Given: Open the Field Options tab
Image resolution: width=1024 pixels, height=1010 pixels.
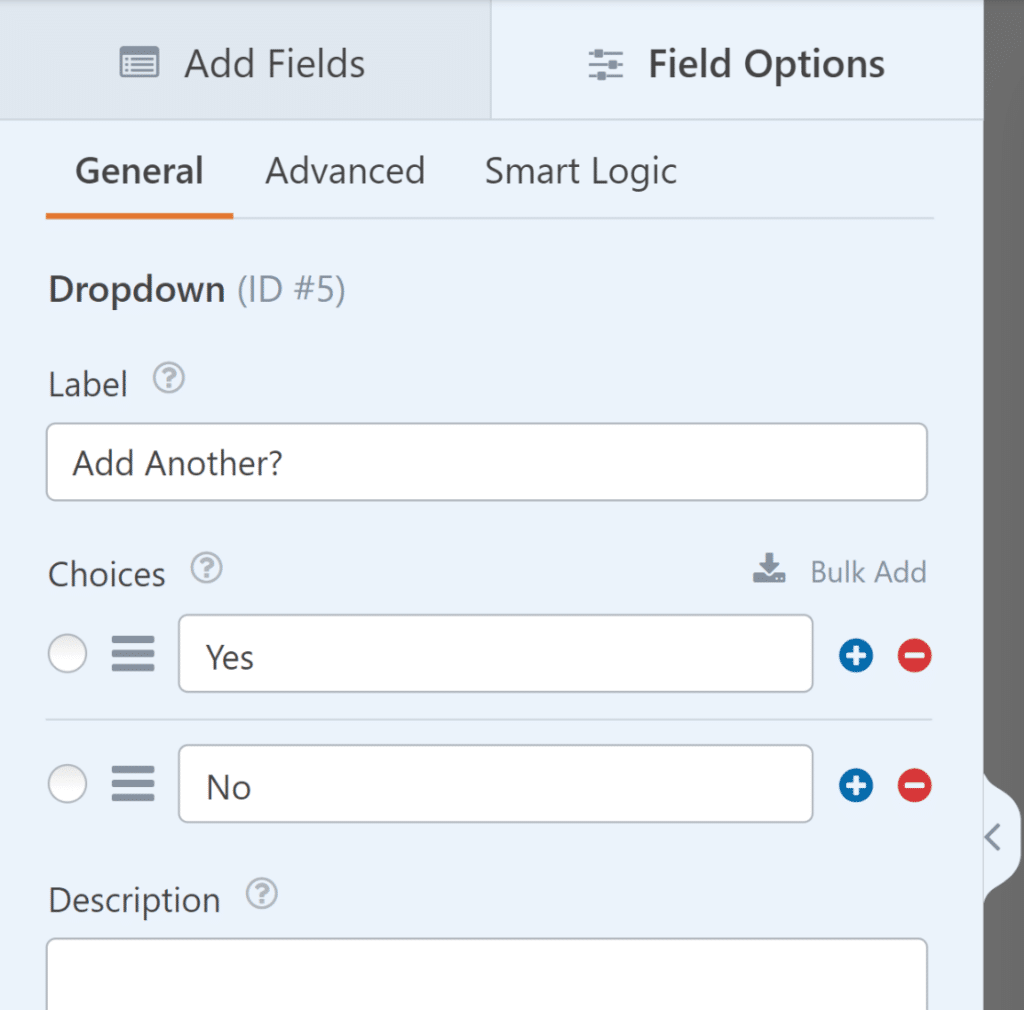Looking at the screenshot, I should click(x=736, y=64).
